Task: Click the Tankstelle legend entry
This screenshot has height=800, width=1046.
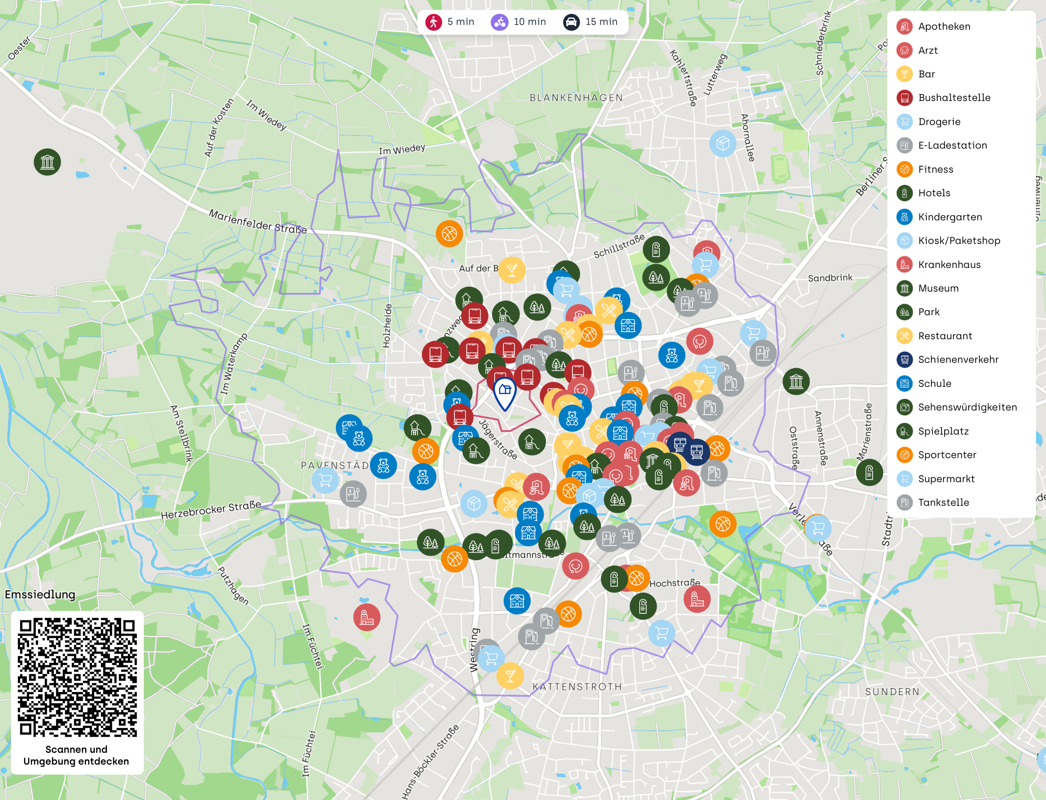Action: 943,503
